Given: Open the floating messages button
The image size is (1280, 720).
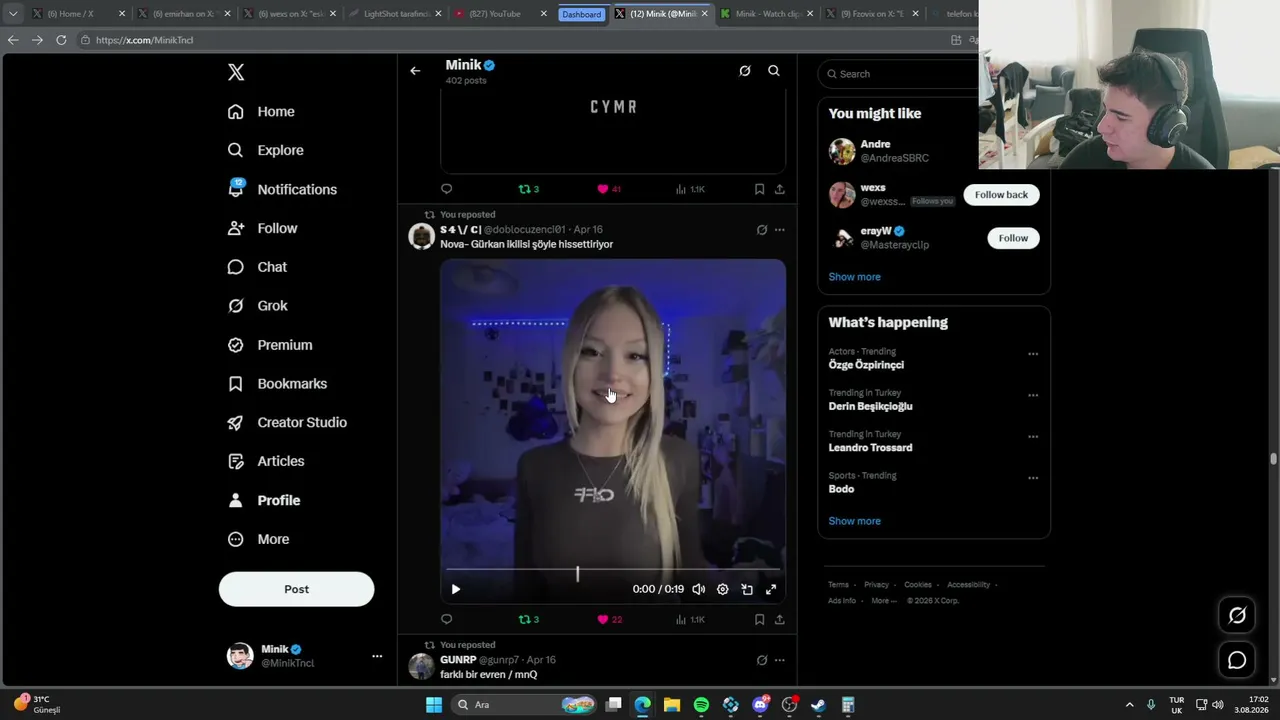Looking at the screenshot, I should (1237, 660).
